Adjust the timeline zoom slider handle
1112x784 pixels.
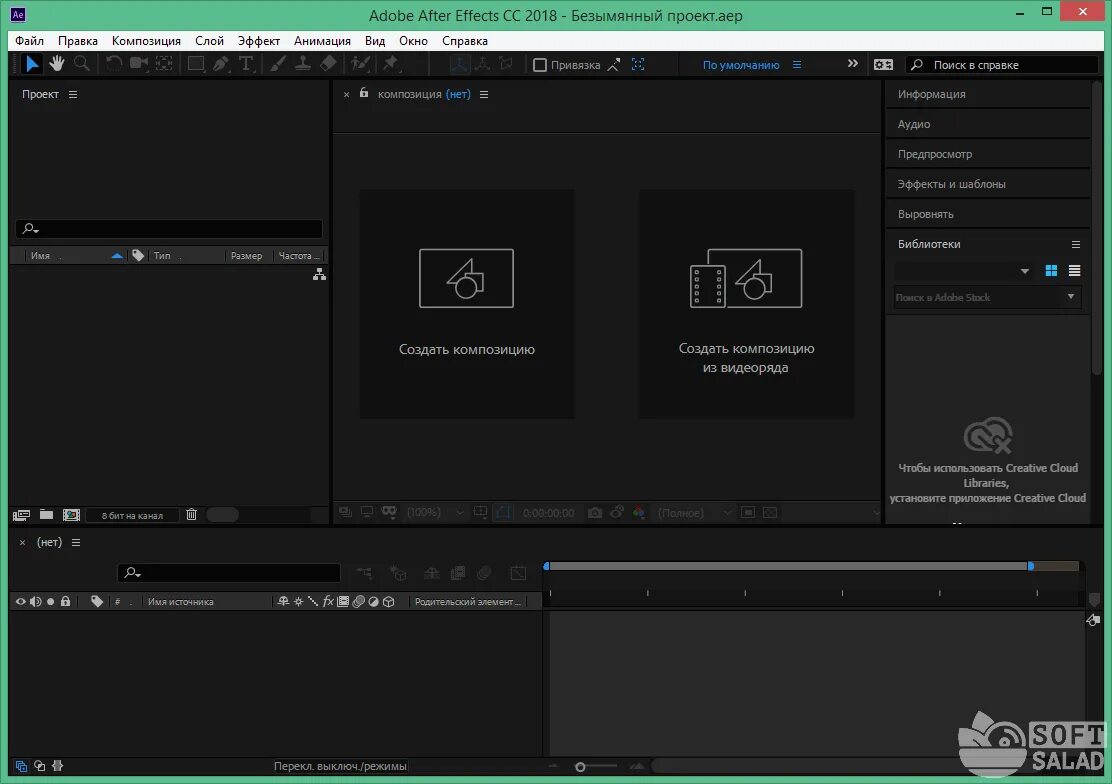[580, 767]
